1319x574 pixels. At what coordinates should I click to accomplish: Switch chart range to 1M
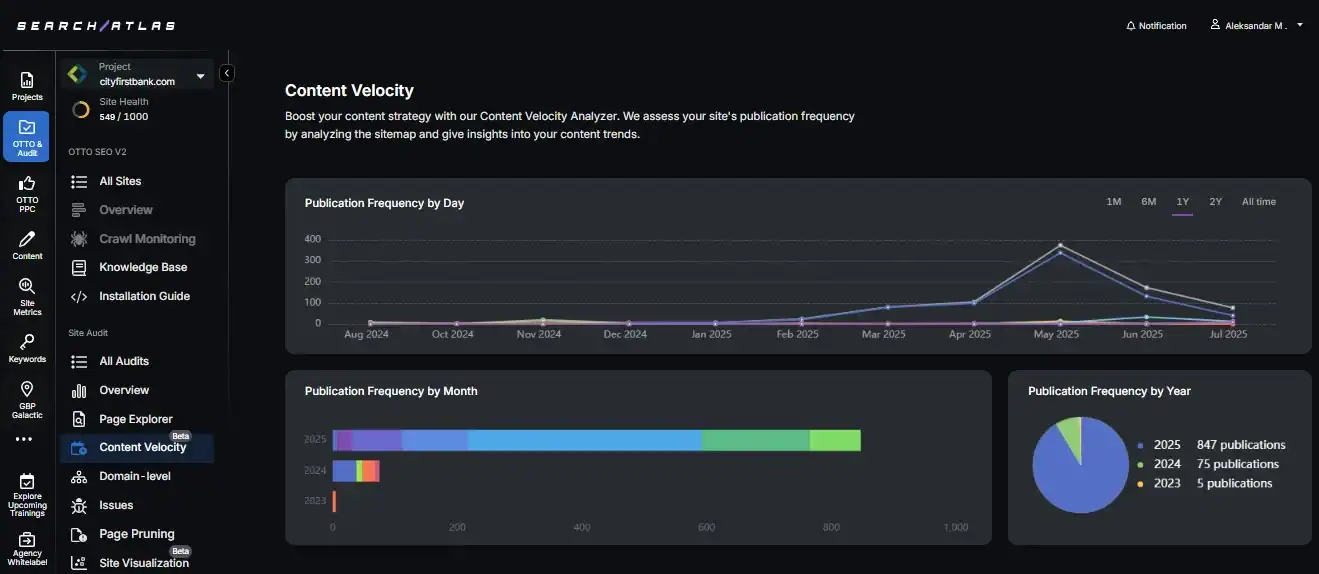click(1113, 202)
